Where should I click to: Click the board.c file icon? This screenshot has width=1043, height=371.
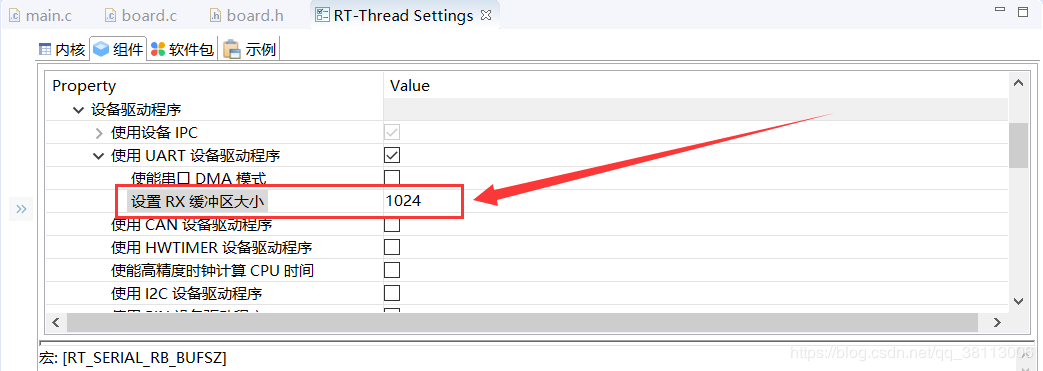pos(111,15)
